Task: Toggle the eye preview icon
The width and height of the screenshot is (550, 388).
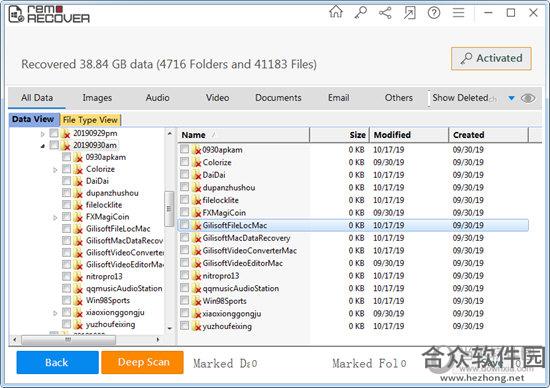Action: pos(528,98)
